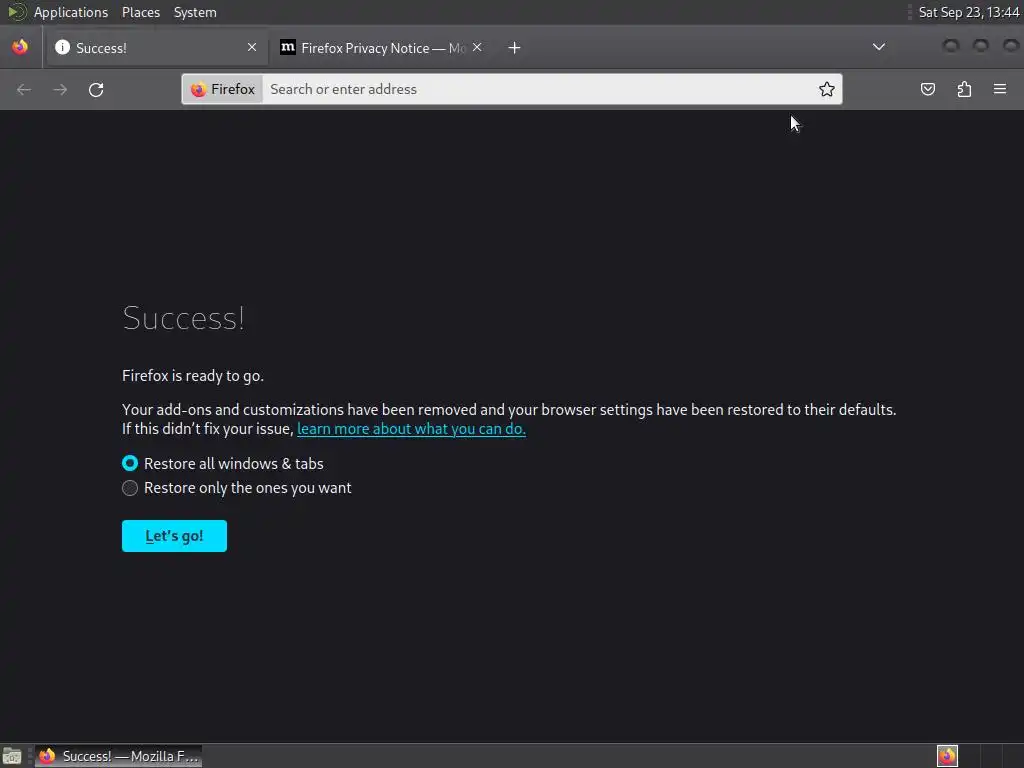Click the last round window control button
This screenshot has width=1024, height=768.
coord(1011,45)
